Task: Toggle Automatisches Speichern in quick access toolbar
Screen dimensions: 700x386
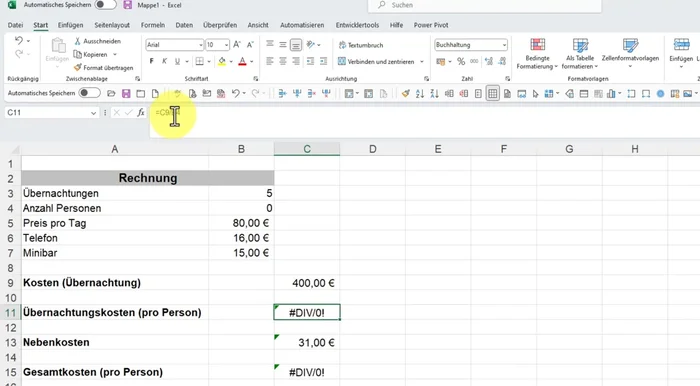Action: pyautogui.click(x=89, y=93)
